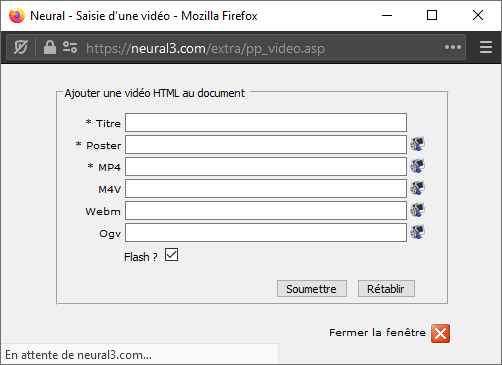Focus the MP4 input field
Screen dimensions: 502x365
click(266, 166)
